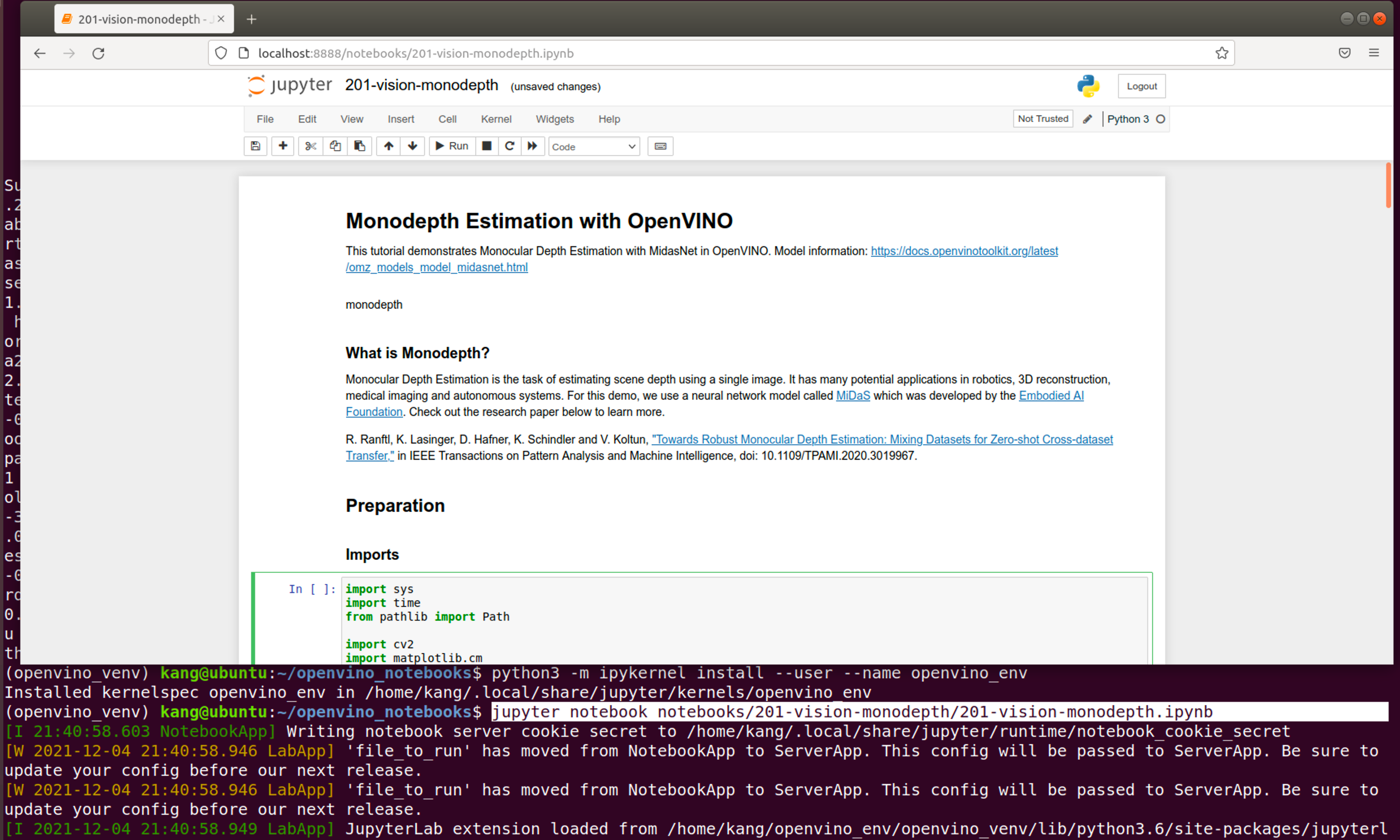Click the What is Monodepth? heading
1400x840 pixels.
point(417,353)
